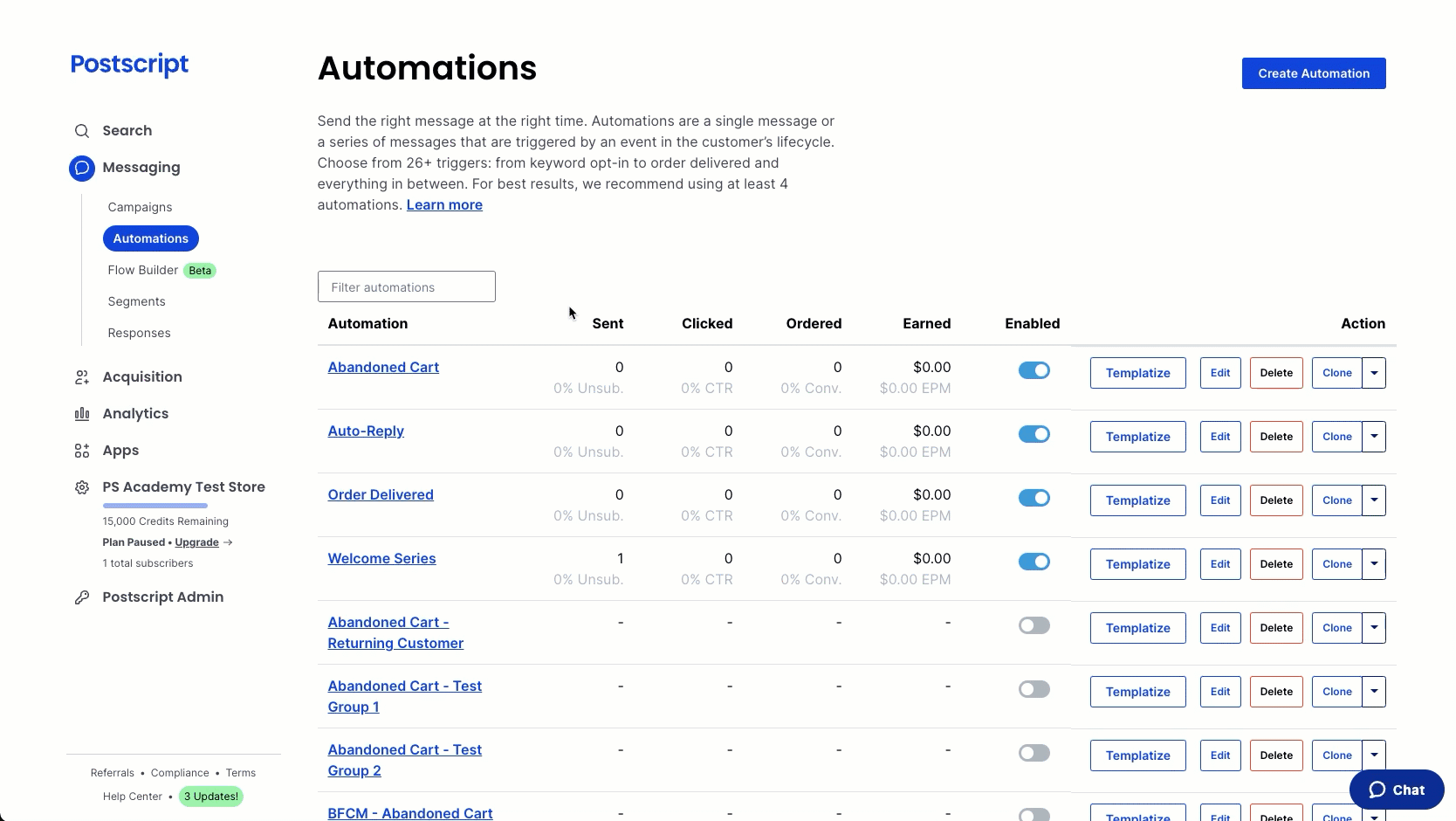Click the Postscript Admin key icon

coord(82,597)
